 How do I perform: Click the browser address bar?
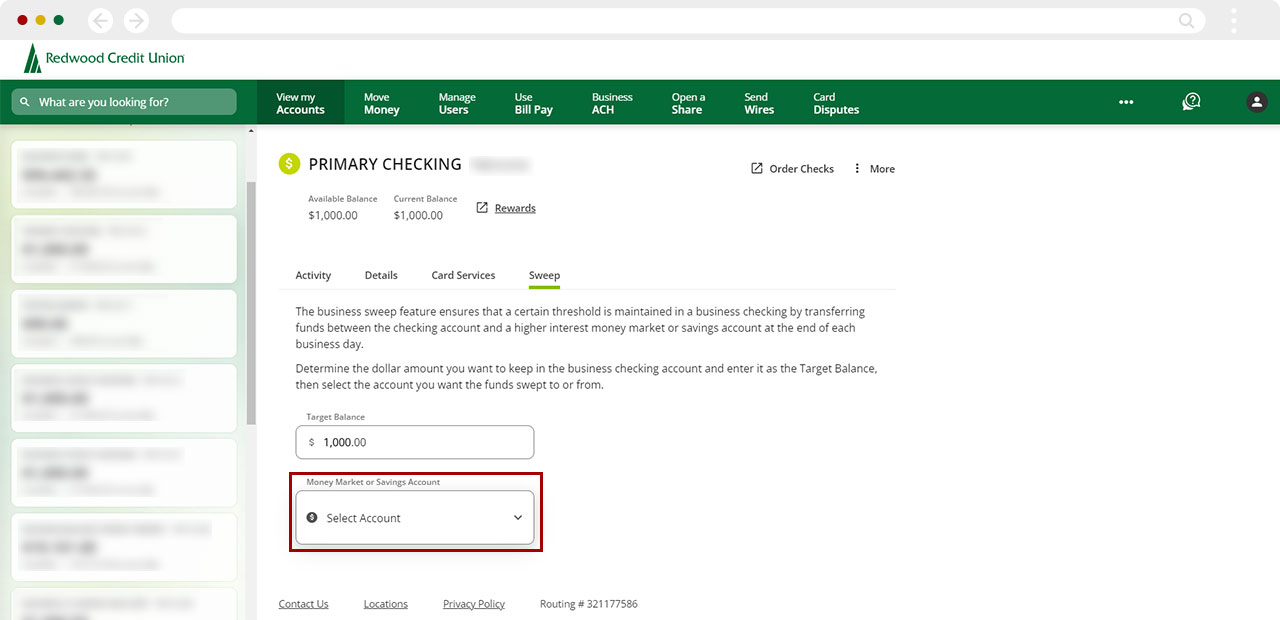tap(688, 20)
